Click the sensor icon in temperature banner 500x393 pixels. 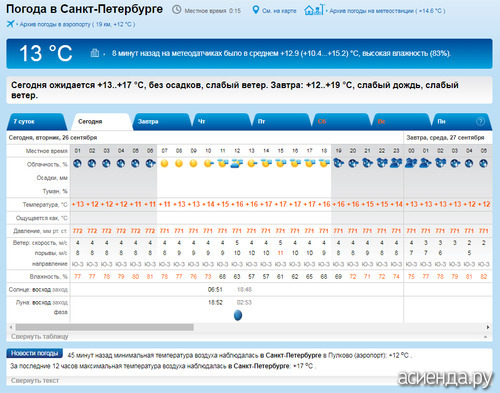point(95,53)
